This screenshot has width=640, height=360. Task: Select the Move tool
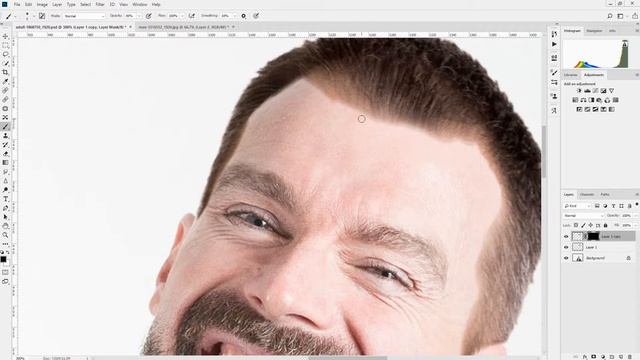pyautogui.click(x=5, y=36)
